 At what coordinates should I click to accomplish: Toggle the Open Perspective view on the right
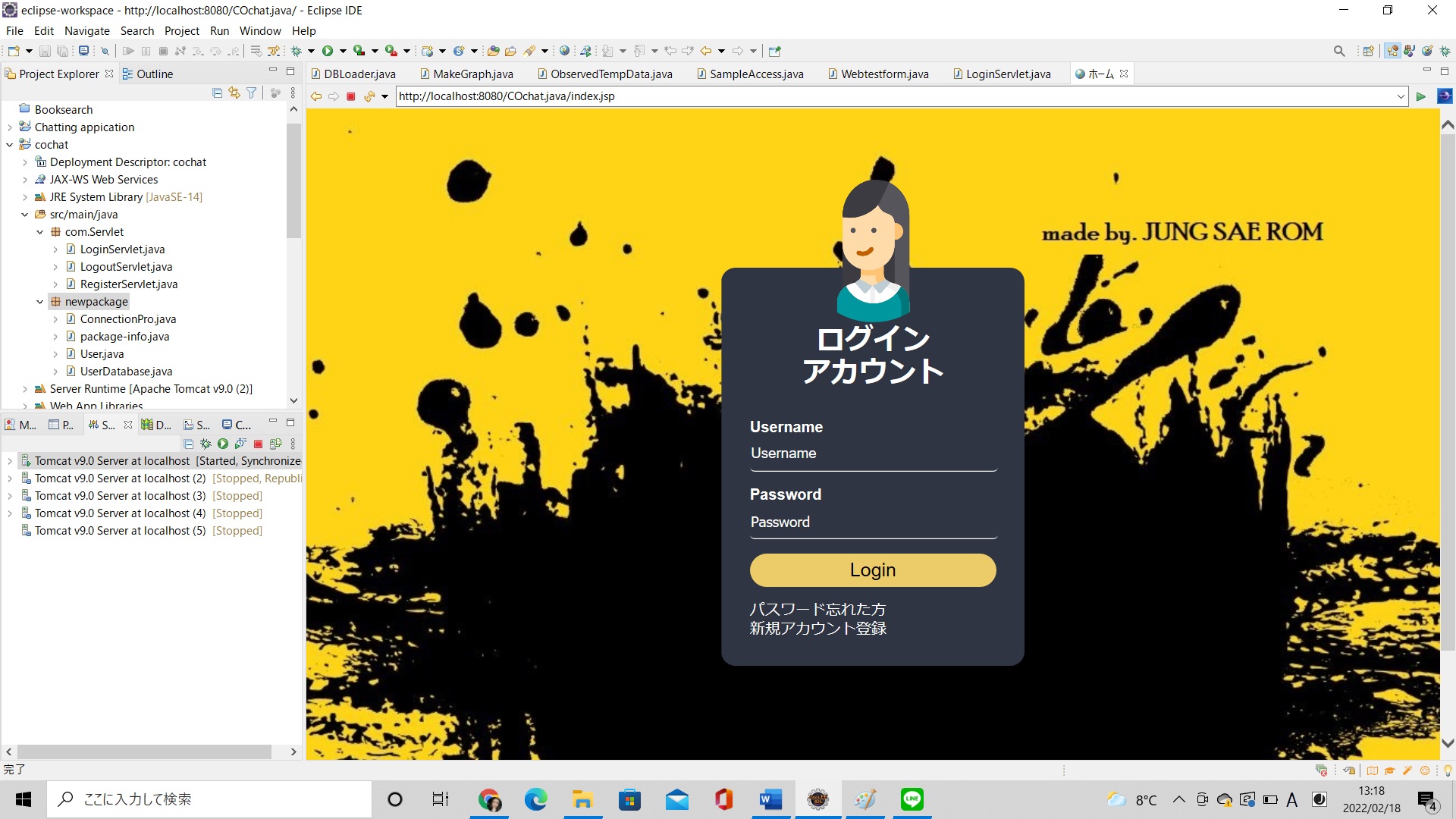point(1368,50)
